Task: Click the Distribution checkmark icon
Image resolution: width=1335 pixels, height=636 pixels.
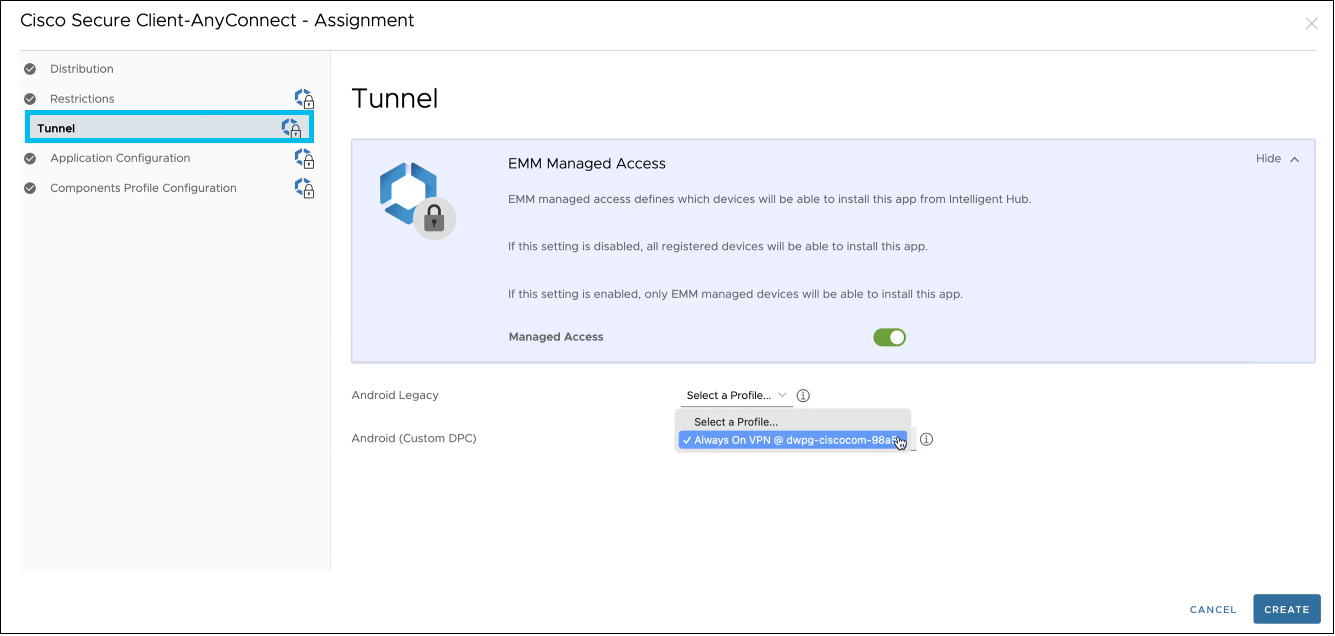Action: [x=30, y=69]
